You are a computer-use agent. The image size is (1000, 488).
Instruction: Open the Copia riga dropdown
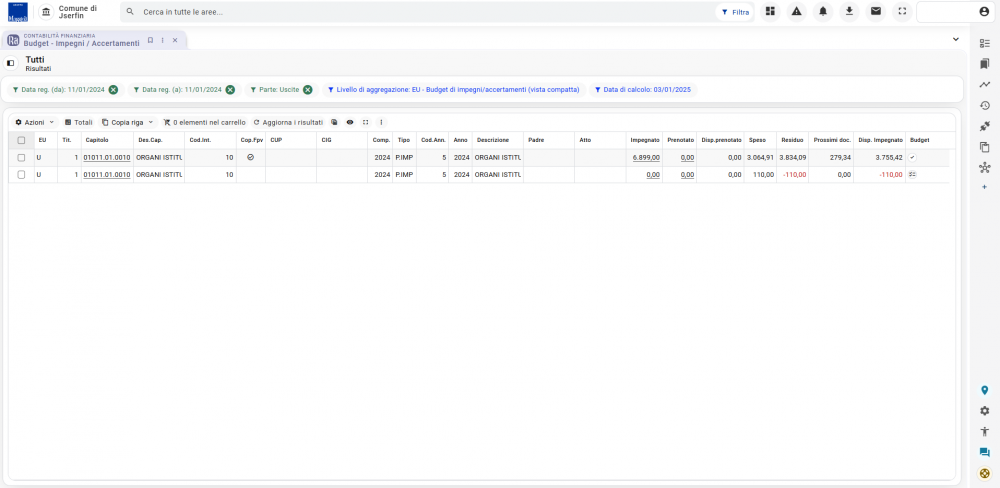tap(128, 122)
